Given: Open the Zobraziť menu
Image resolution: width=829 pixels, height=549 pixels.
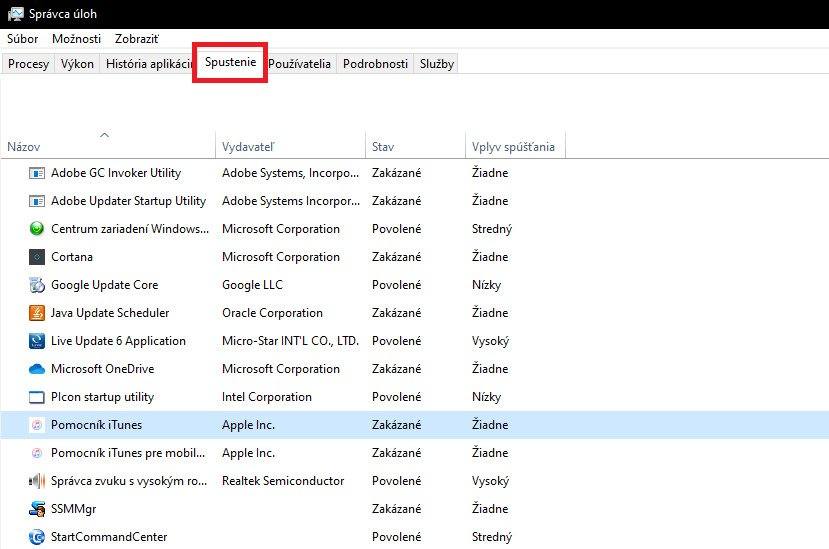Looking at the screenshot, I should [x=136, y=39].
